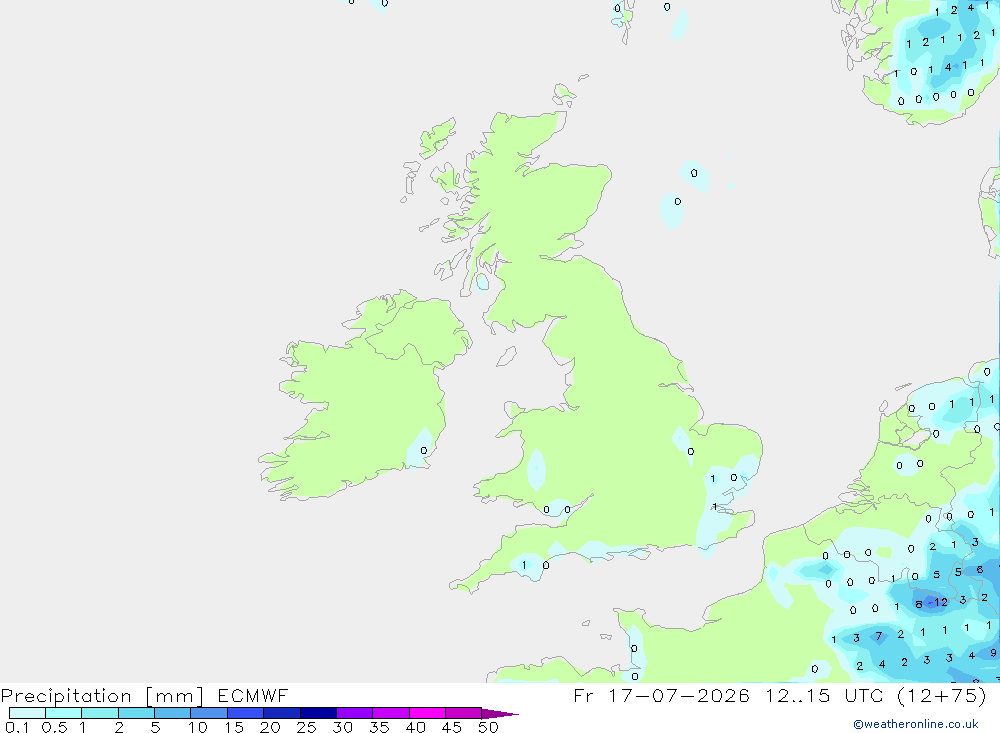The height and width of the screenshot is (733, 1000).
Task: Click the time range "12..15 UTC"
Action: 822,695
